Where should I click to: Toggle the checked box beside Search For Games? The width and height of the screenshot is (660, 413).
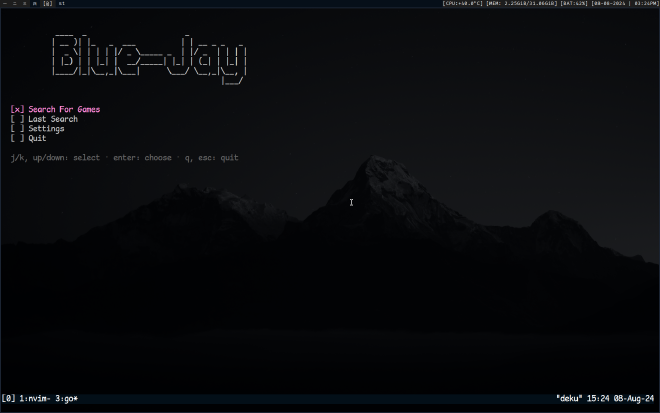pos(17,109)
